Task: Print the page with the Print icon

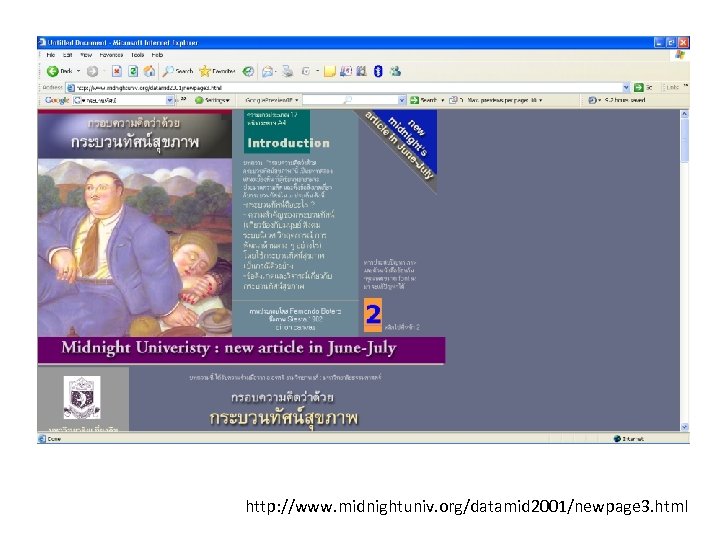Action: [288, 71]
